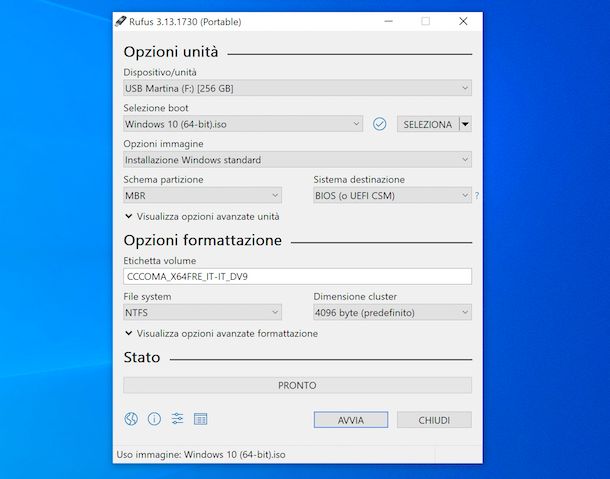610x479 pixels.
Task: Click the SELEZIONA button
Action: pyautogui.click(x=428, y=125)
